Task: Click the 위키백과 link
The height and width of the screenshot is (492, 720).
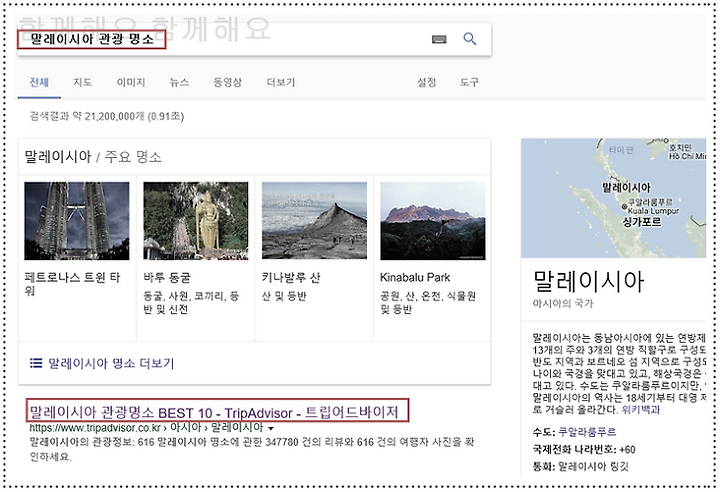Action: pos(641,409)
